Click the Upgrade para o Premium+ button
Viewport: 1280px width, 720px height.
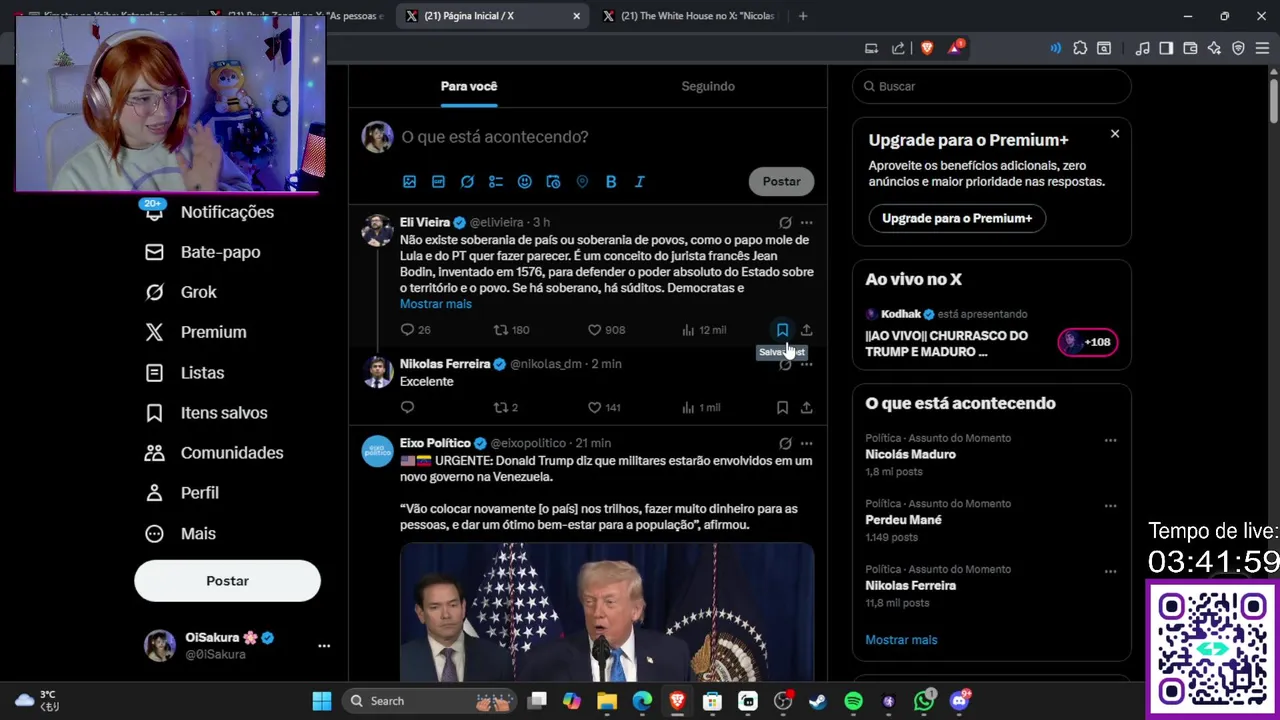[957, 218]
